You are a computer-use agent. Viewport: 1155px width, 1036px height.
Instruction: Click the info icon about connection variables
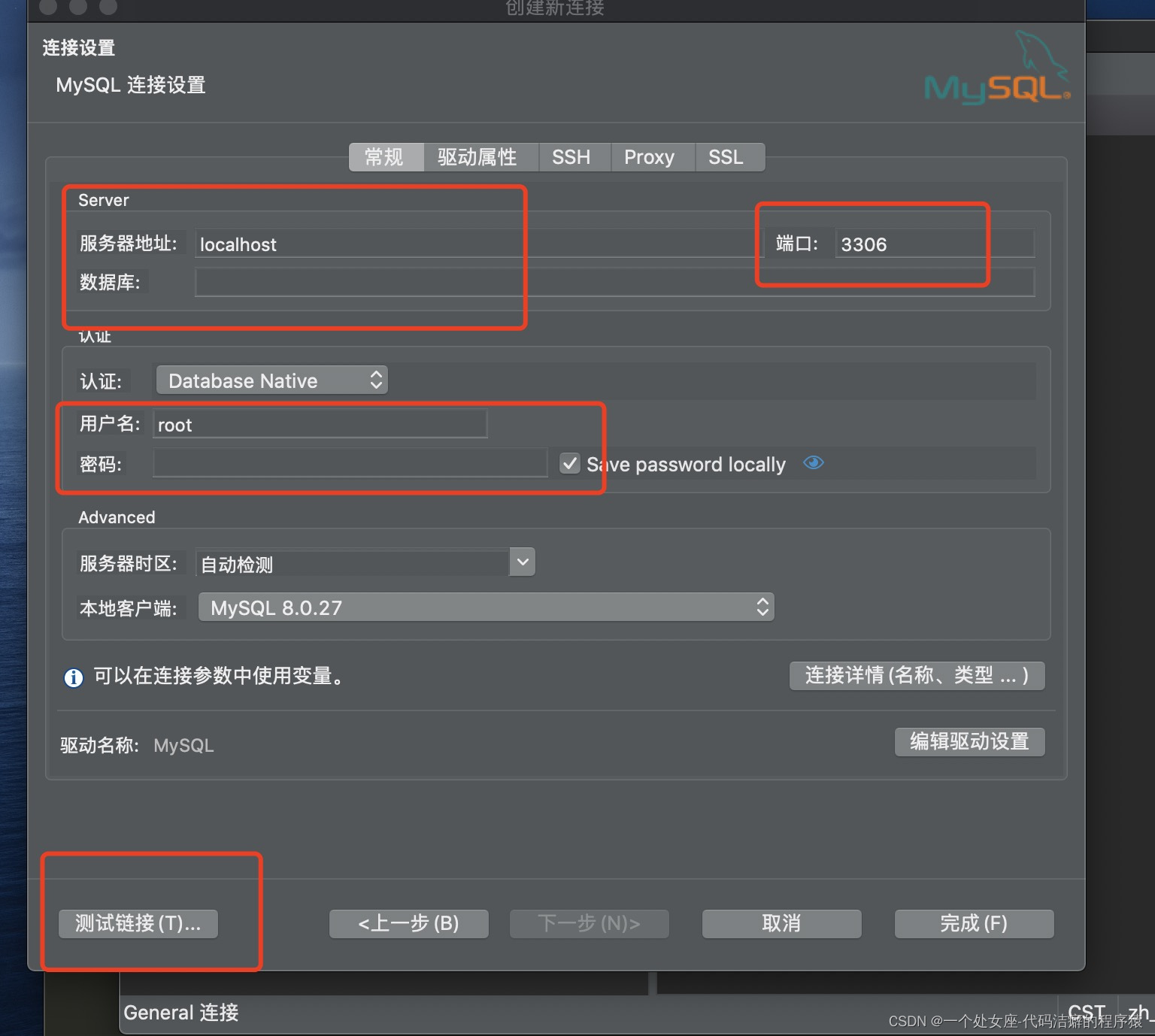(x=73, y=677)
